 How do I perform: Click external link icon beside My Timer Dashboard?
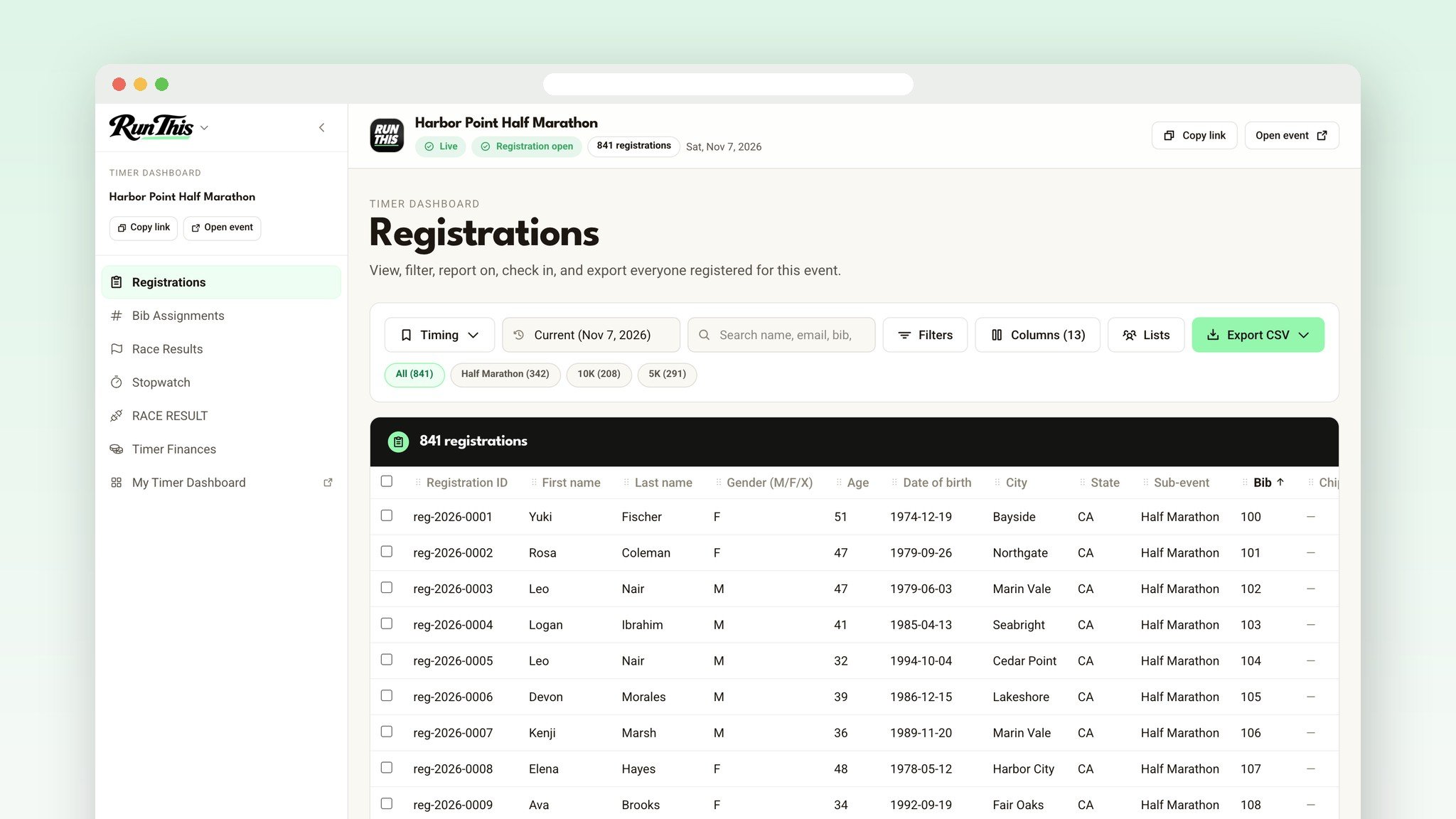(328, 483)
